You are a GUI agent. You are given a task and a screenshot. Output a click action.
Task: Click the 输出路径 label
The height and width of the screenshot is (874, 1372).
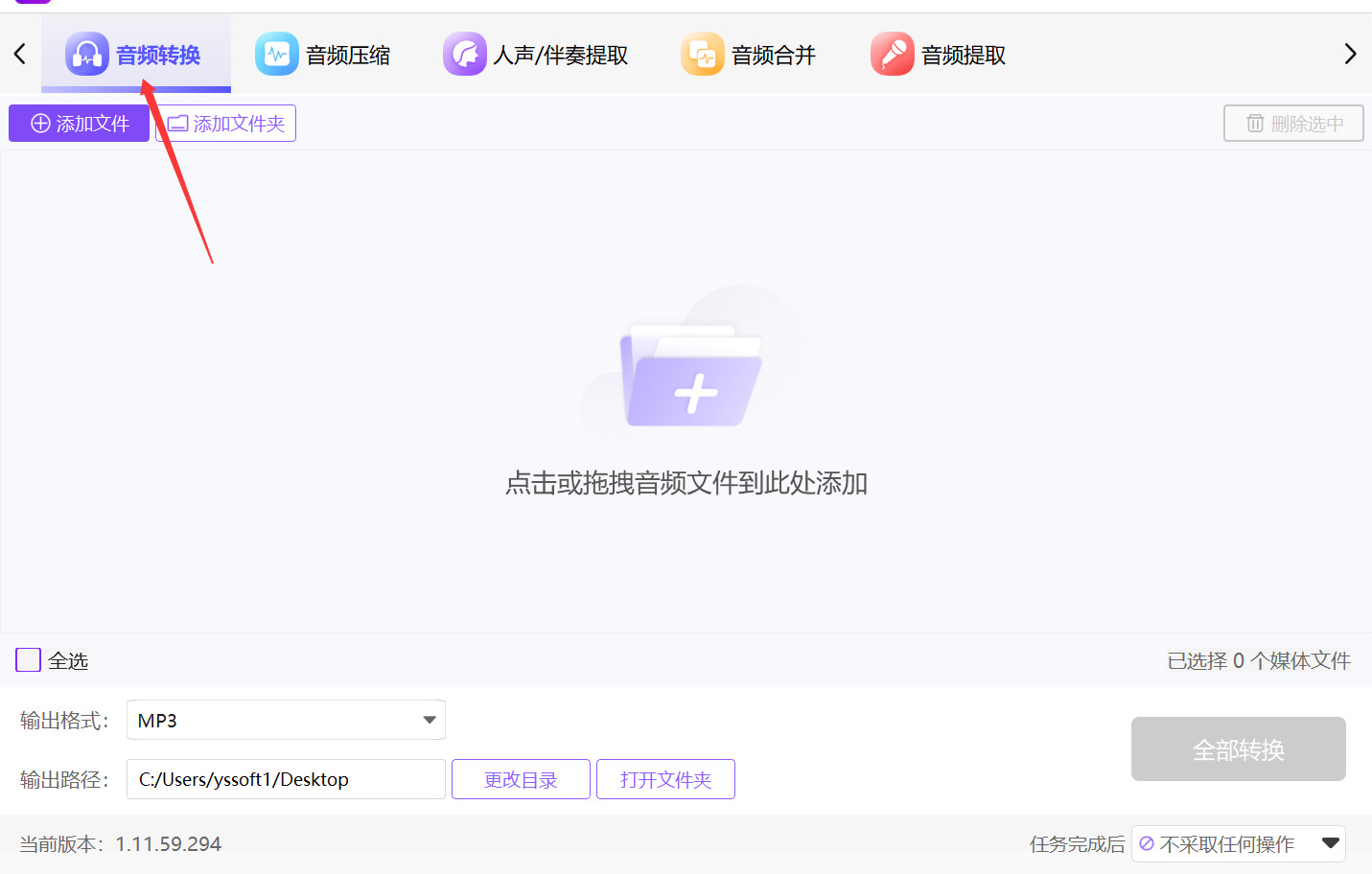click(x=64, y=779)
